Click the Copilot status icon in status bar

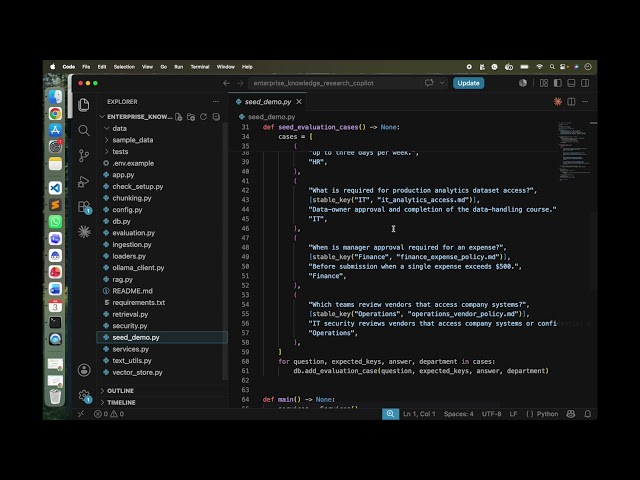(x=571, y=414)
